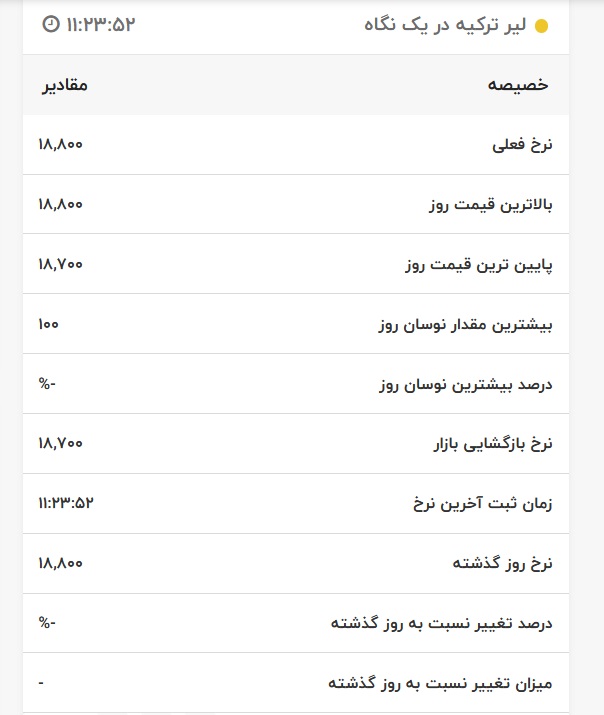Image resolution: width=604 pixels, height=715 pixels.
Task: Click the yellow dot icon beside the title
Action: (x=542, y=26)
